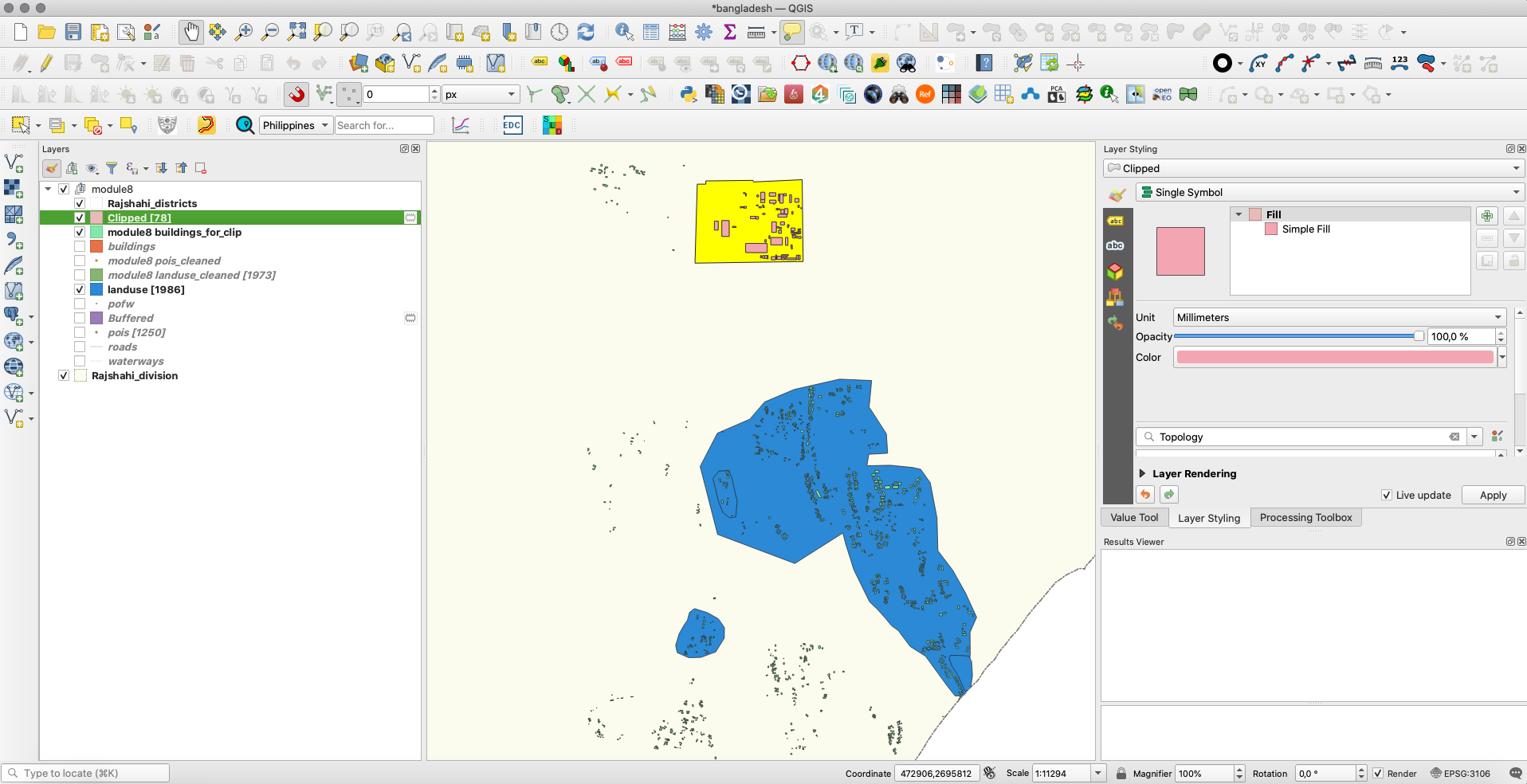Select the Simple Fill symbol layer

tap(1305, 229)
